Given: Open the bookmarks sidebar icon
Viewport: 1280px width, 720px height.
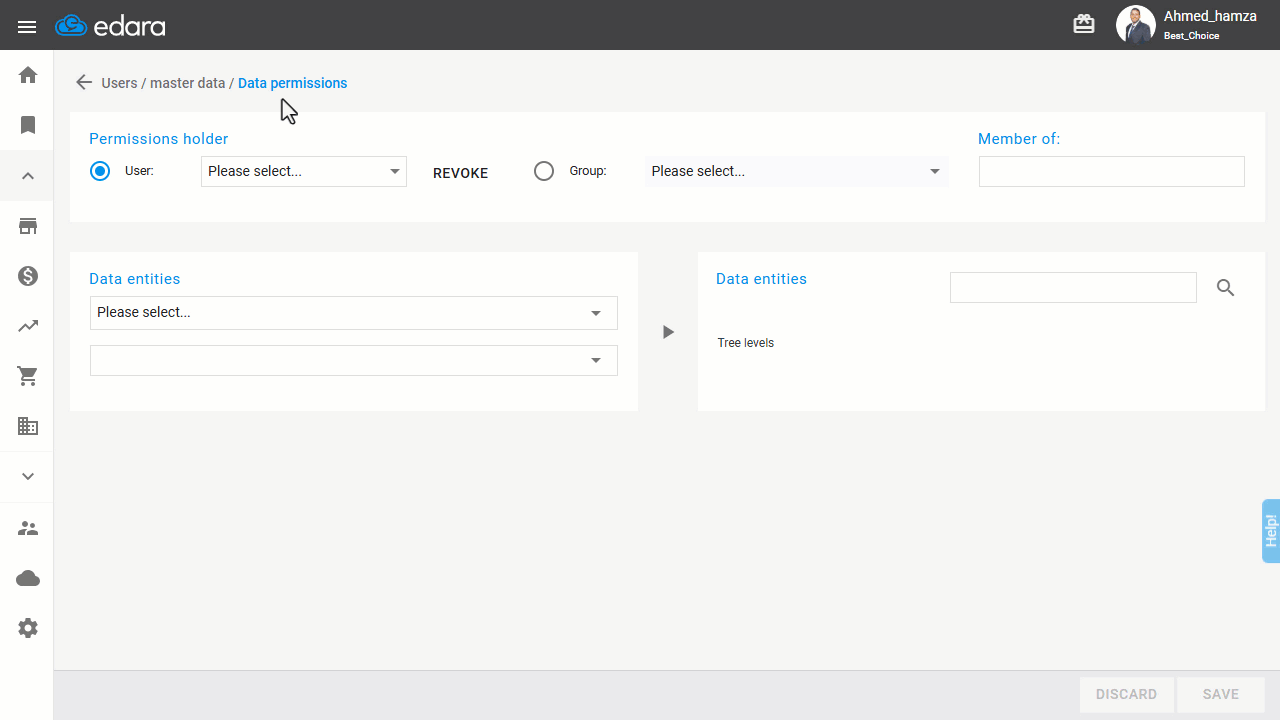Looking at the screenshot, I should click(x=28, y=125).
